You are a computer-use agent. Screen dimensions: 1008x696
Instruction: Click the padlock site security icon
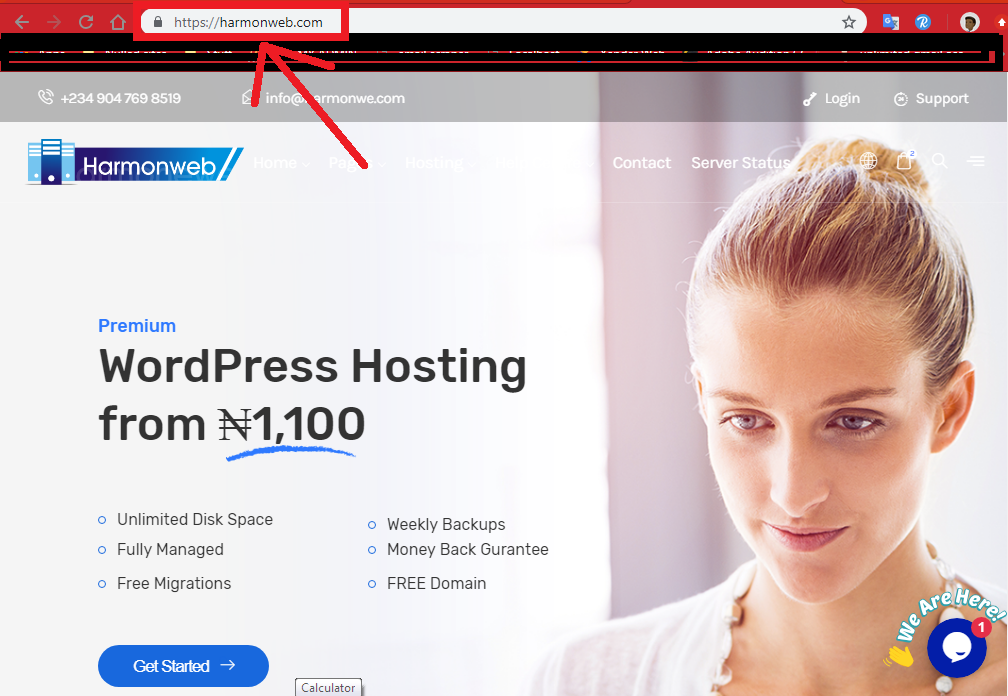(158, 22)
